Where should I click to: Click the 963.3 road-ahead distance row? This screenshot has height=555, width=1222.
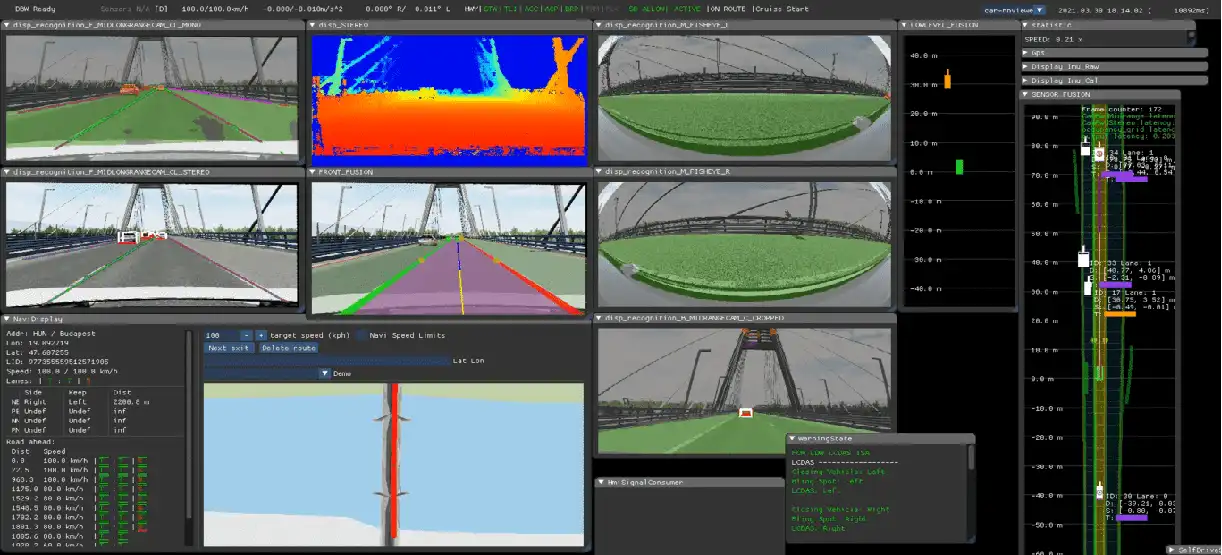(x=80, y=479)
